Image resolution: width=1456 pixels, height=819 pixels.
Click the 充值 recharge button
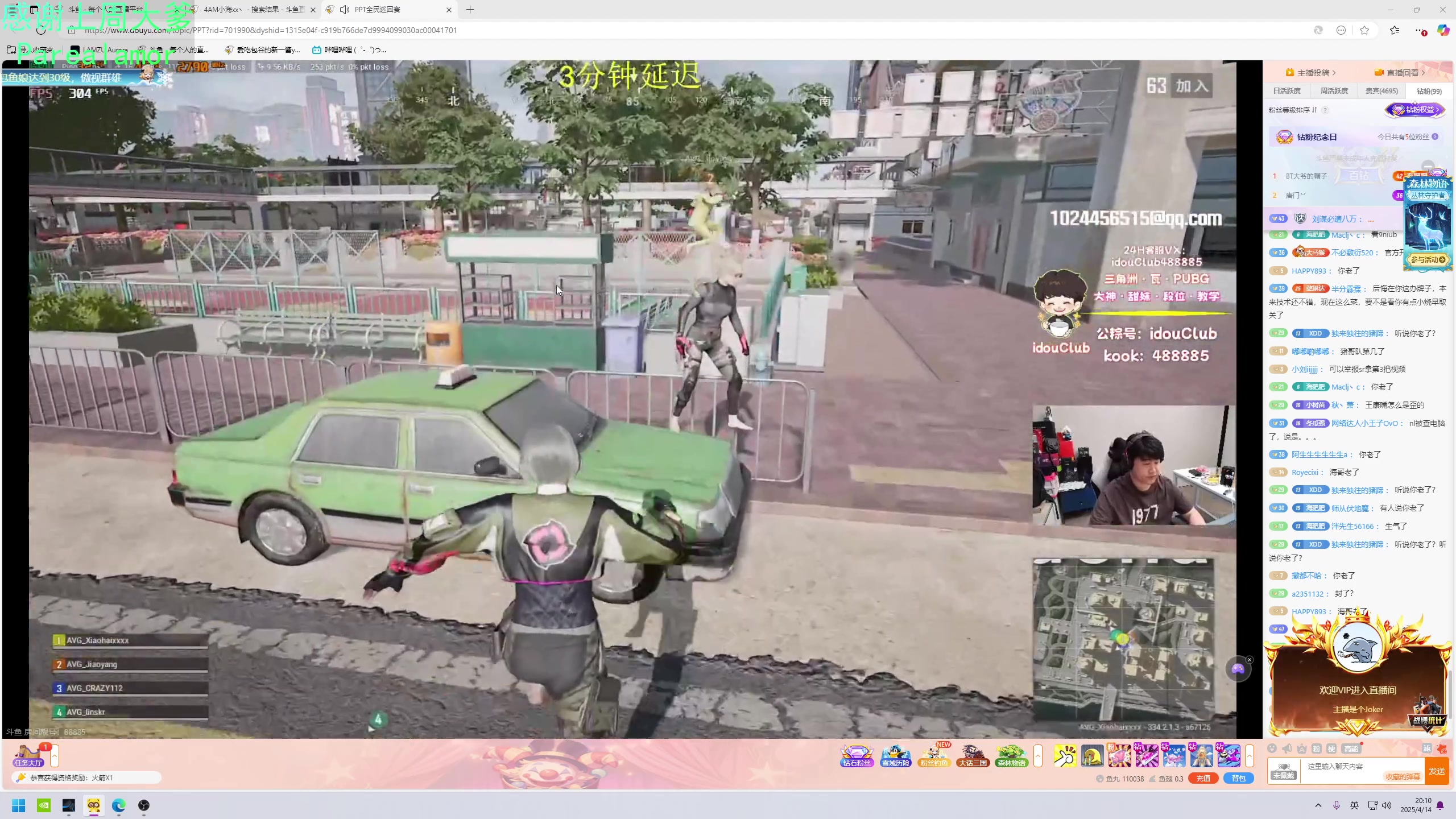click(1203, 779)
